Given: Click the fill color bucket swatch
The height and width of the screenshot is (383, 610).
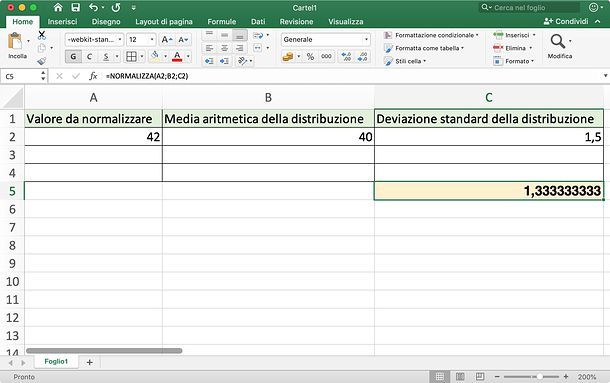Looking at the screenshot, I should point(155,56).
